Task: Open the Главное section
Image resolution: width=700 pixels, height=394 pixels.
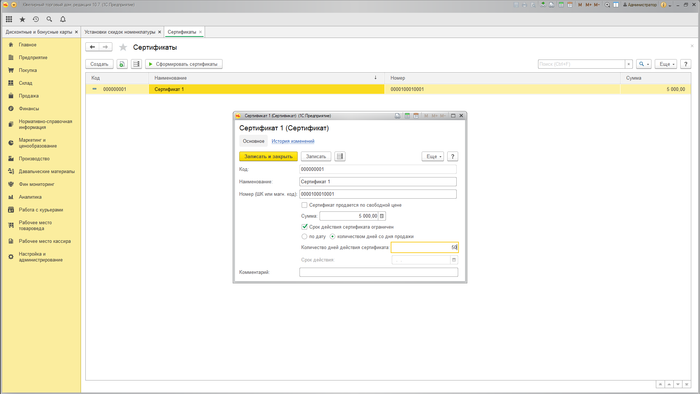Action: point(28,45)
